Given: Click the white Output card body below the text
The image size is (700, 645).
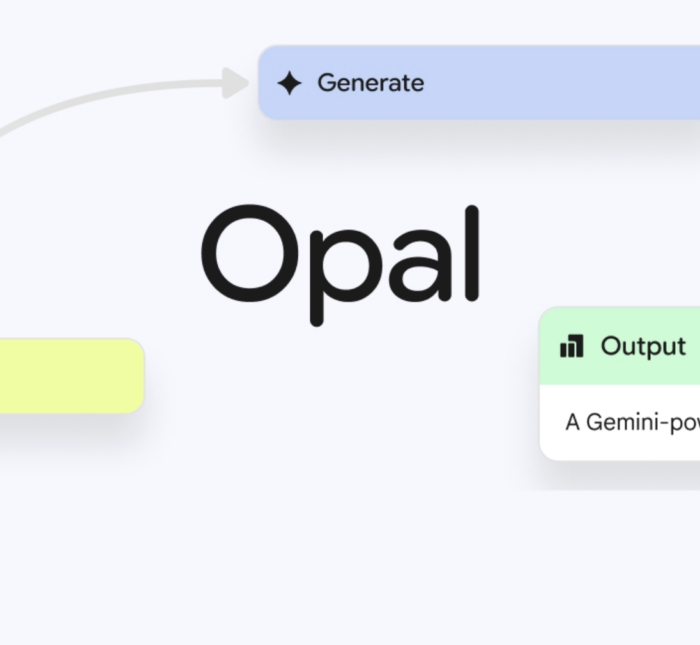Looking at the screenshot, I should pyautogui.click(x=620, y=447).
